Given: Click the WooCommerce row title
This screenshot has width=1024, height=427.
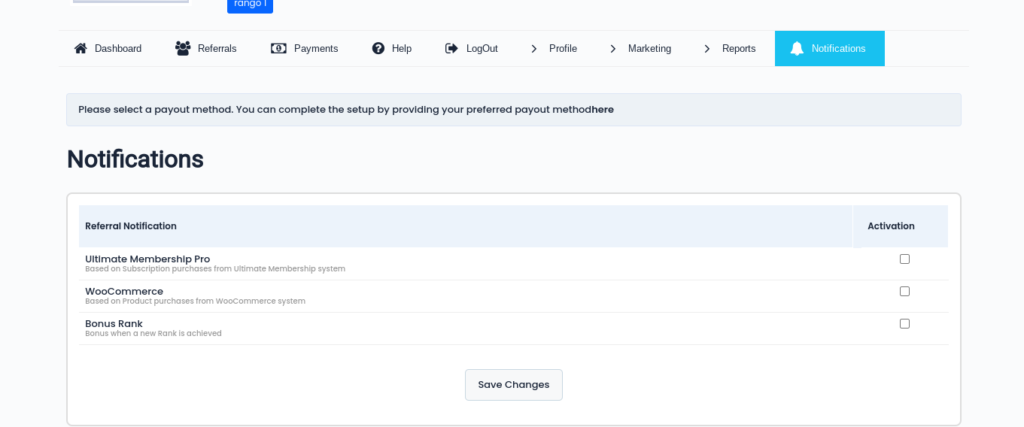Looking at the screenshot, I should [124, 291].
